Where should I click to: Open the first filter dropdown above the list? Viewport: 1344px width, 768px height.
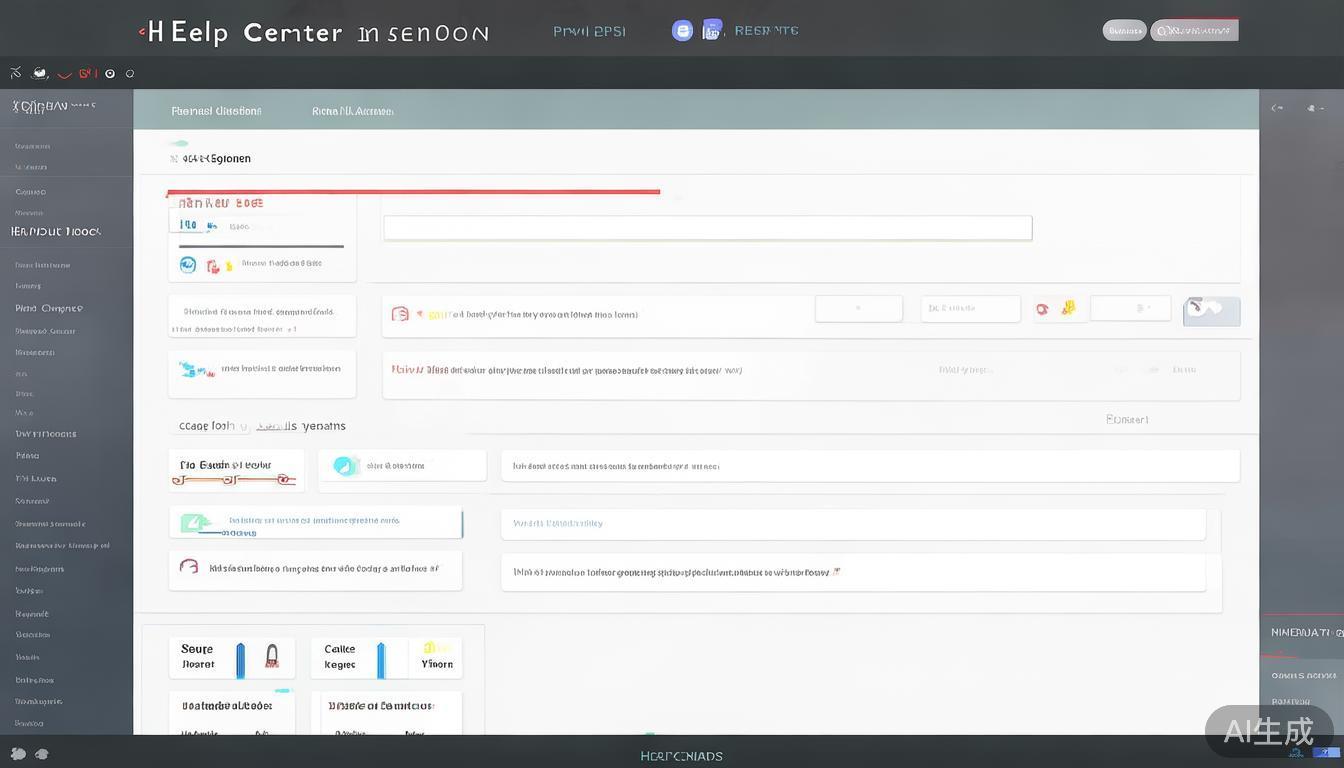(858, 308)
